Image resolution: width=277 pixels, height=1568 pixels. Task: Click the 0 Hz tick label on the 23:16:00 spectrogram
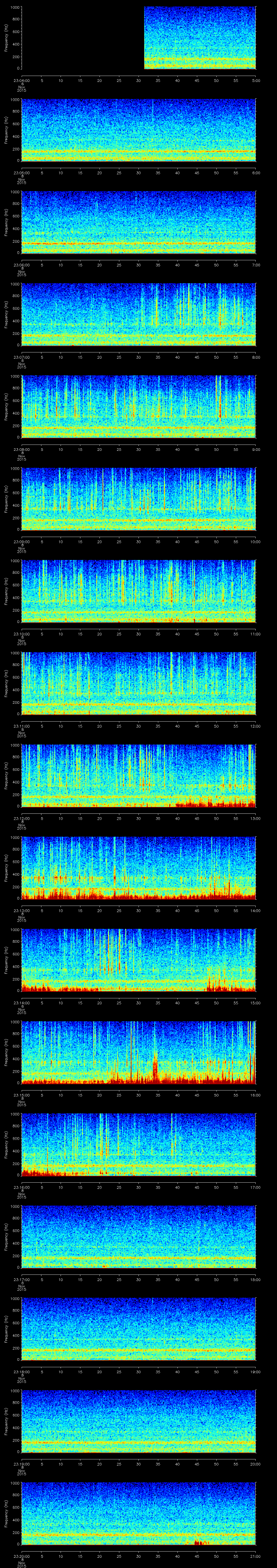pos(18,1174)
